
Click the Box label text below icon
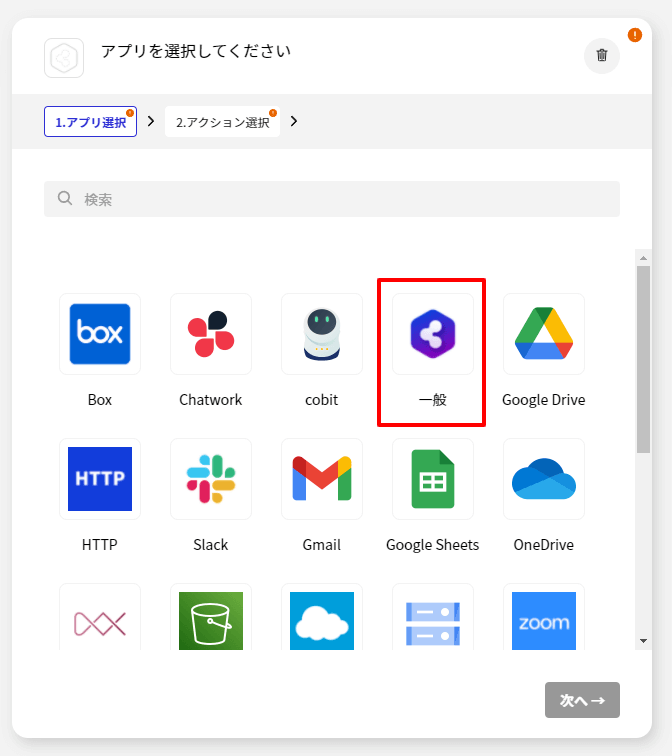point(100,400)
